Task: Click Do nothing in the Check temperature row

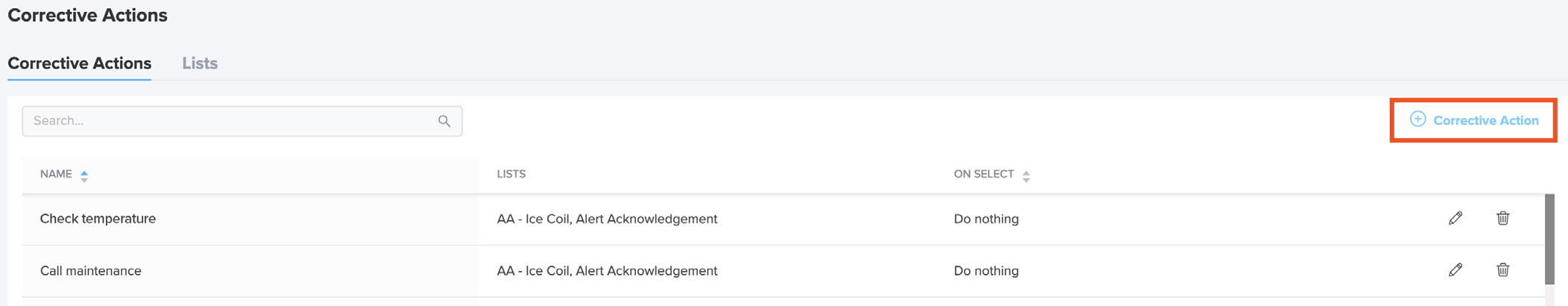Action: pos(986,219)
